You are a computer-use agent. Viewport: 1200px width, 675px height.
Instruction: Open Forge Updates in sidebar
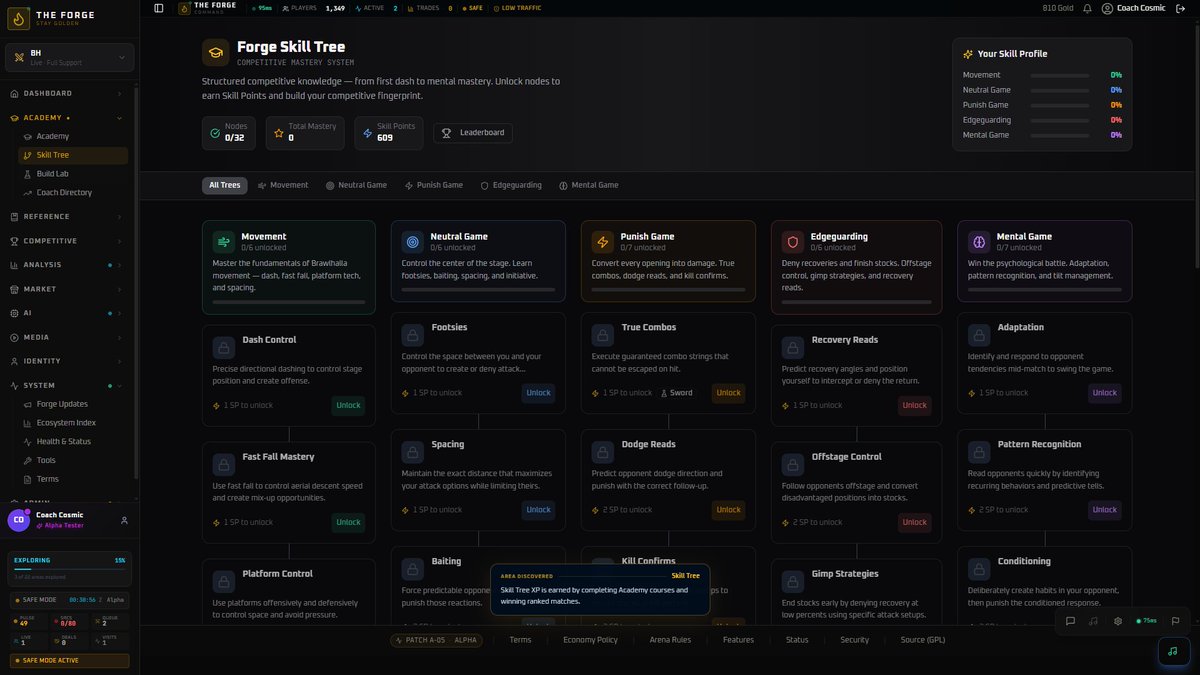pos(73,404)
